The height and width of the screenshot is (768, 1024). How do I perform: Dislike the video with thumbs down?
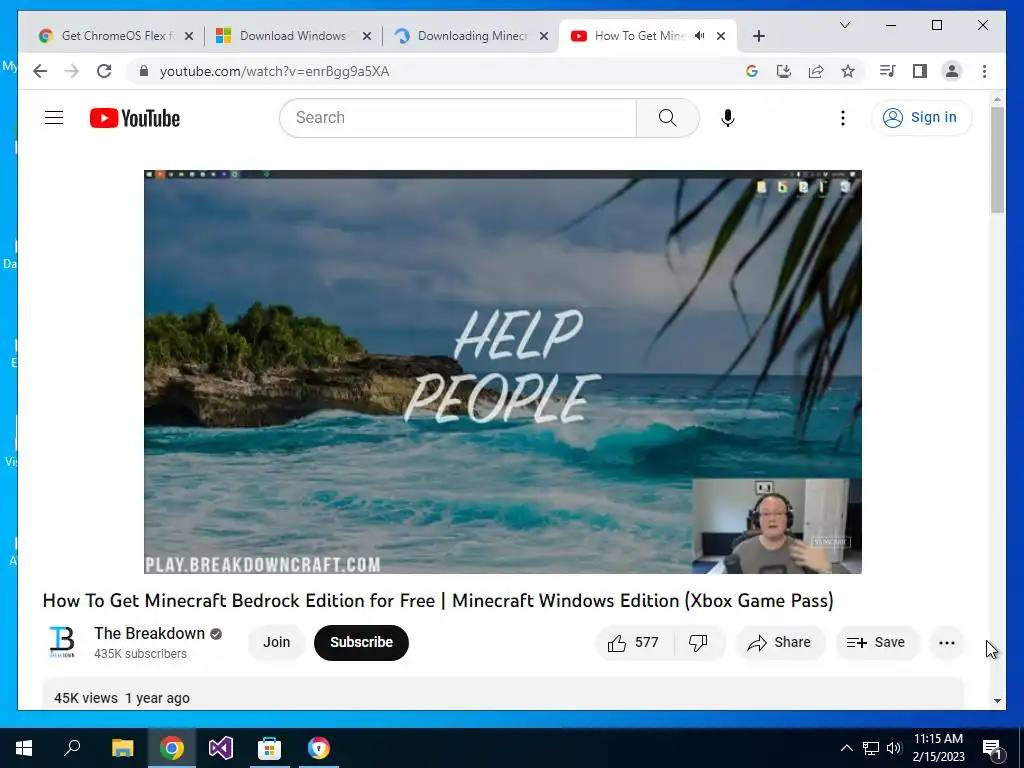click(698, 643)
